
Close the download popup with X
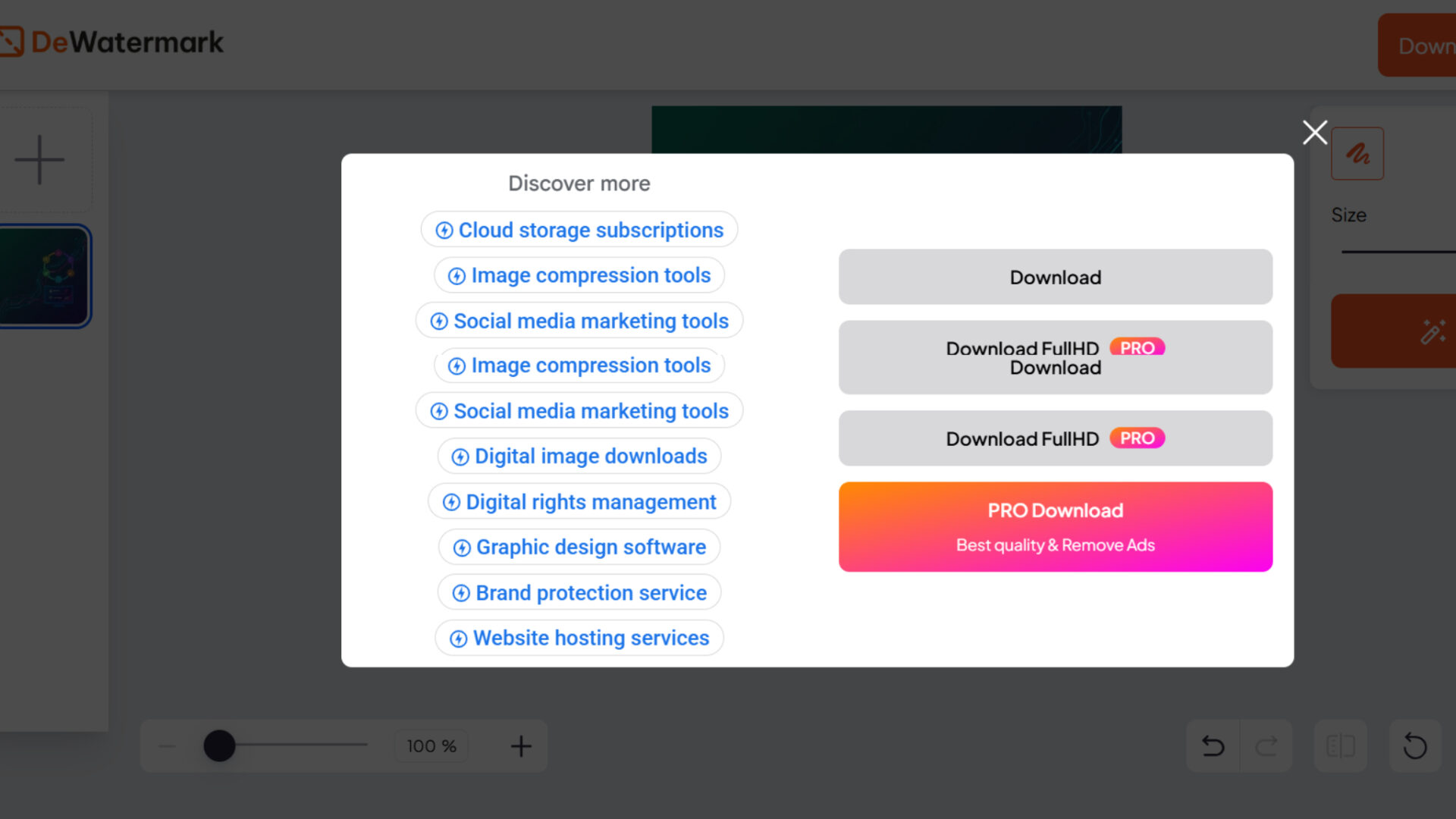(x=1314, y=133)
